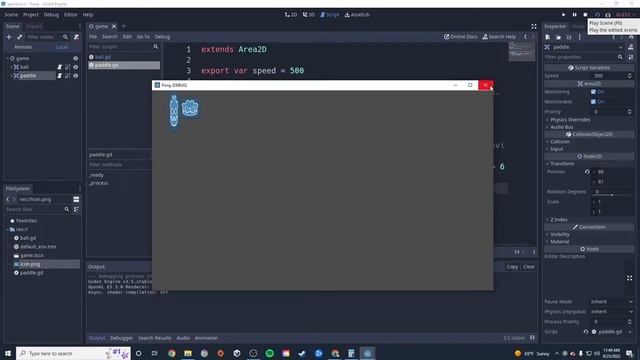This screenshot has width=640, height=360.
Task: Open the Scene menu
Action: (11, 15)
